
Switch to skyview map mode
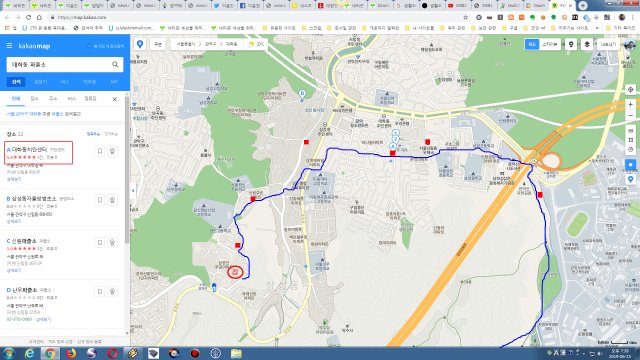tap(550, 44)
